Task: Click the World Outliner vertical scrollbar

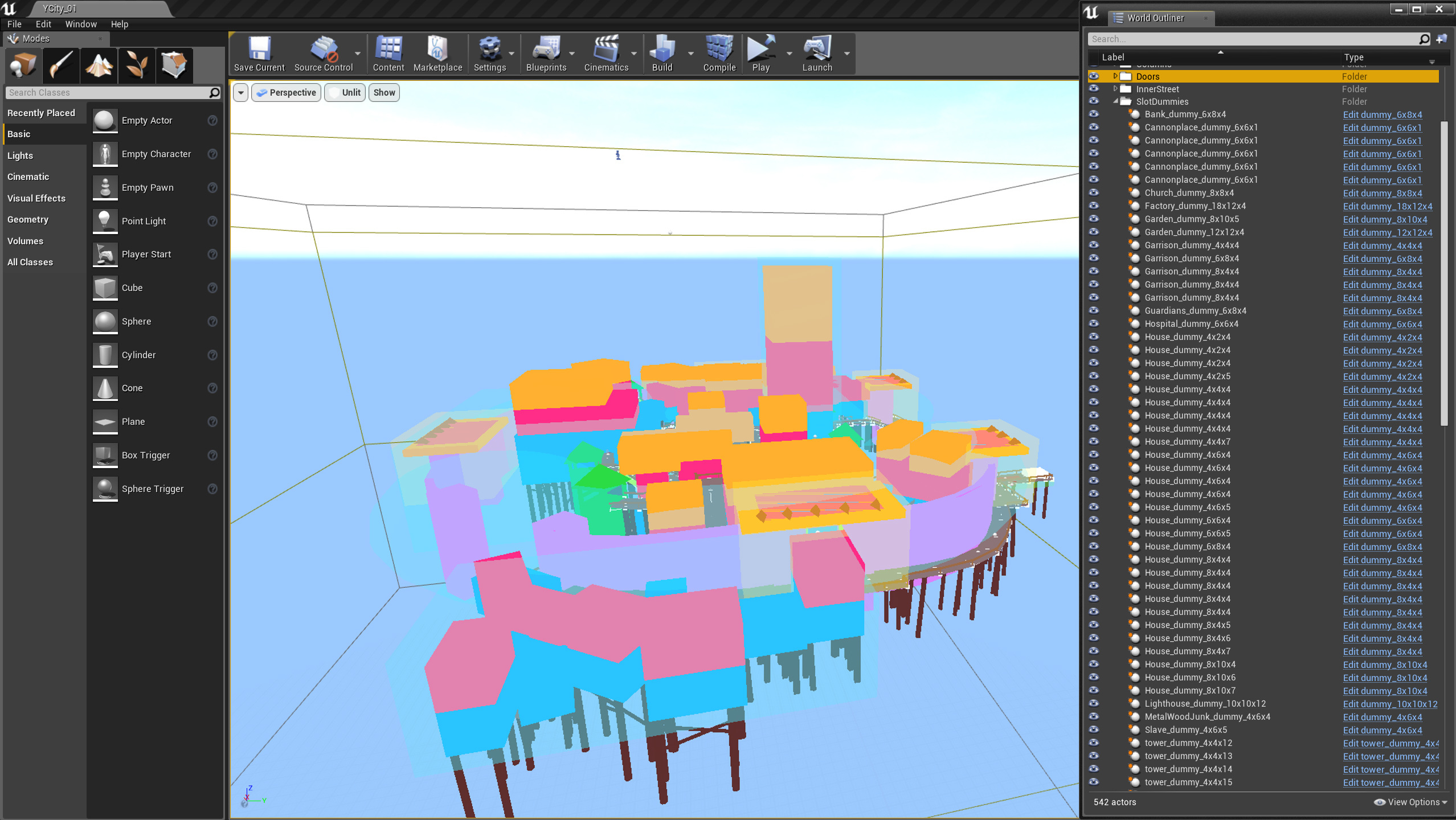Action: (1443, 273)
